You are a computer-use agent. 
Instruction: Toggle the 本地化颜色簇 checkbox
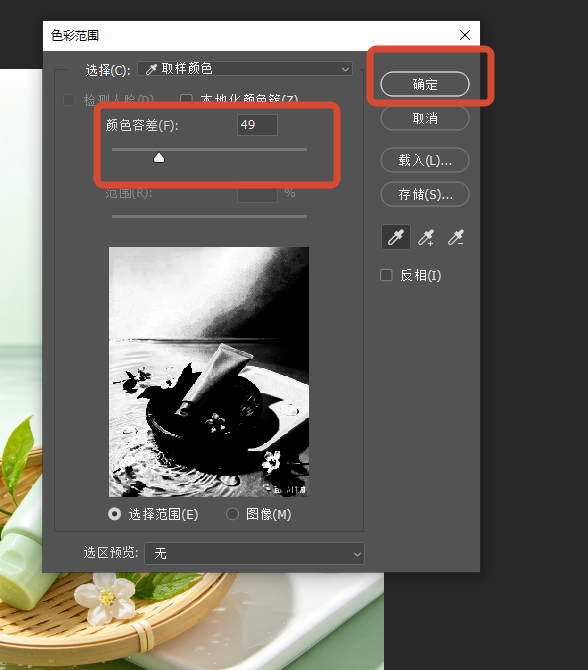[x=186, y=99]
